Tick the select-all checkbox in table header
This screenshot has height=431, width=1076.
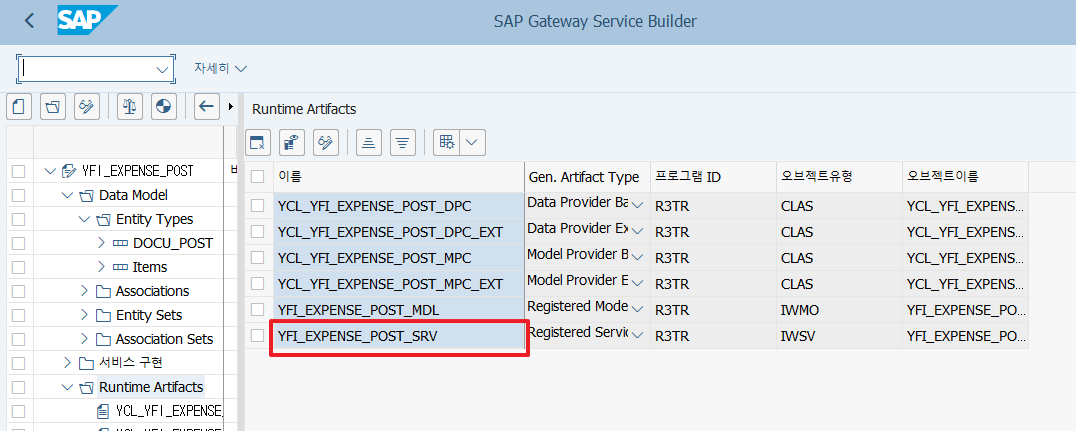[x=257, y=177]
